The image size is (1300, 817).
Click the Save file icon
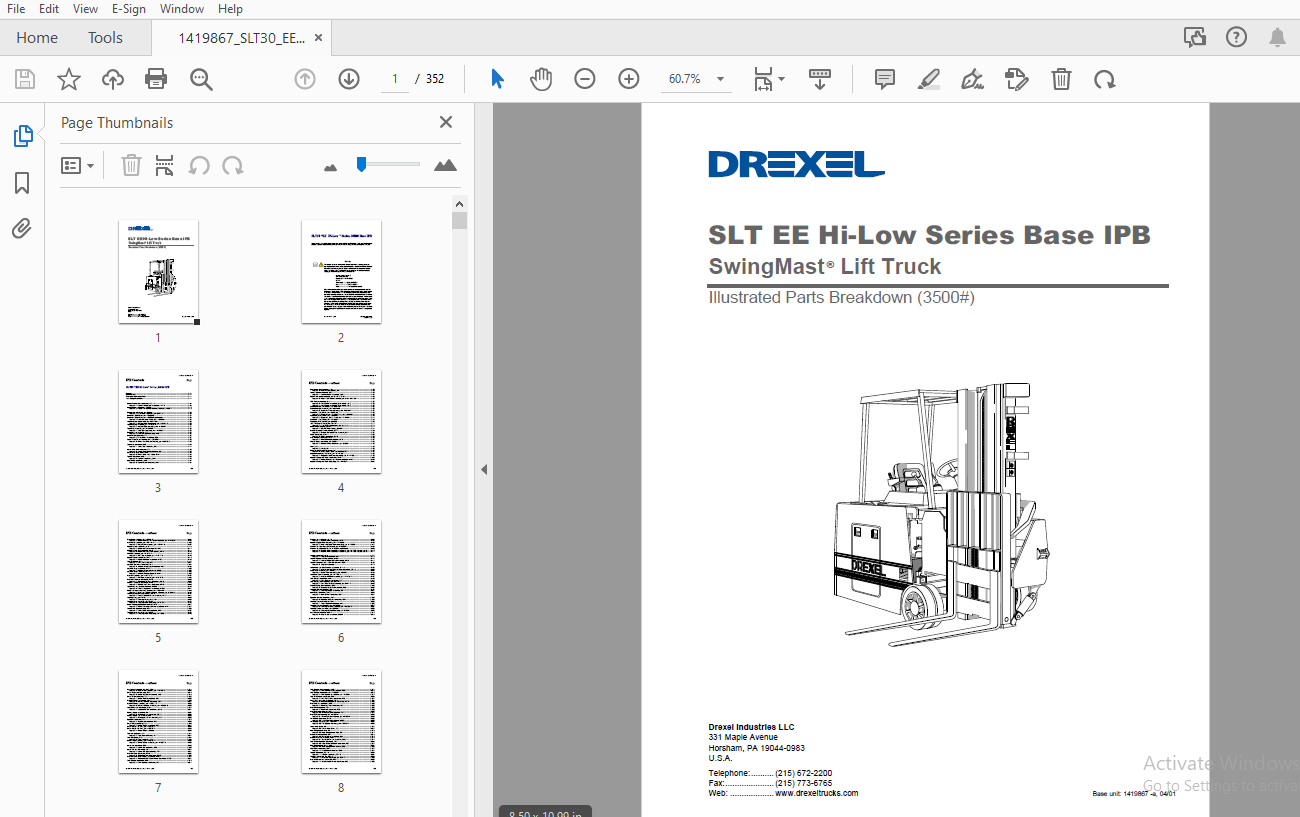click(25, 79)
